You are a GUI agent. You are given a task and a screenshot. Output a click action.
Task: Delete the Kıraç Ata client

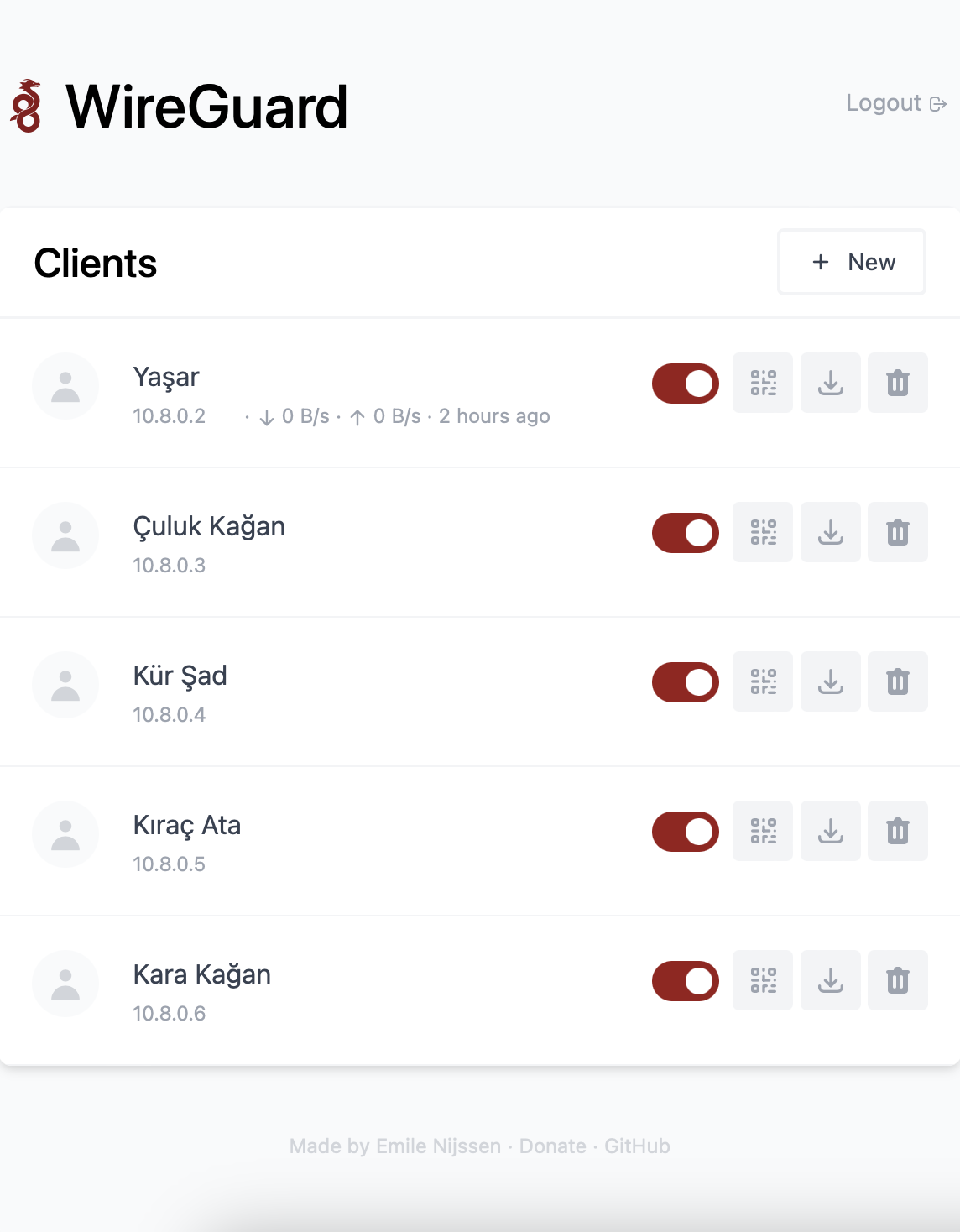(898, 831)
